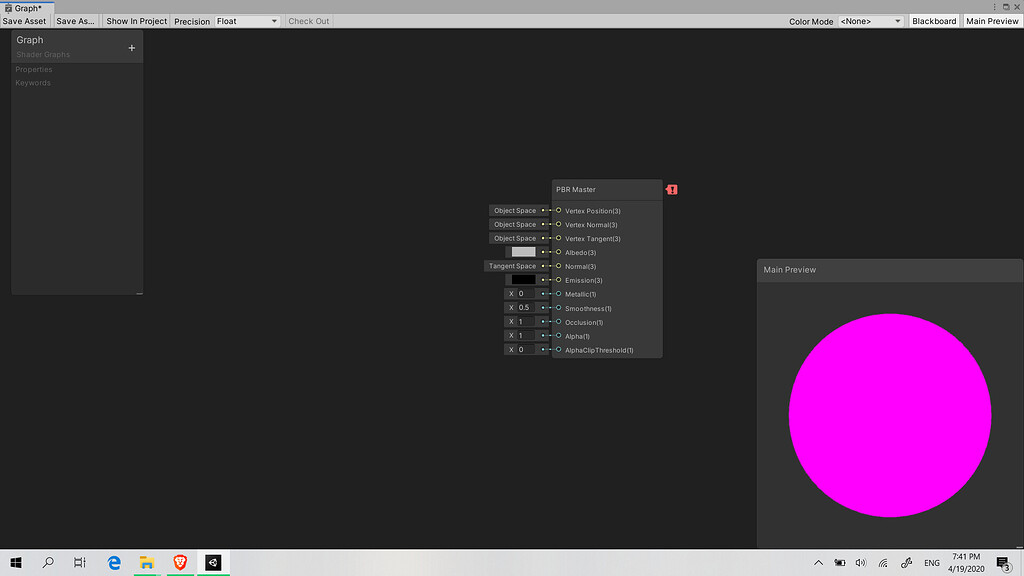This screenshot has width=1024, height=576.
Task: Click the Emission input port circle
Action: pos(557,280)
